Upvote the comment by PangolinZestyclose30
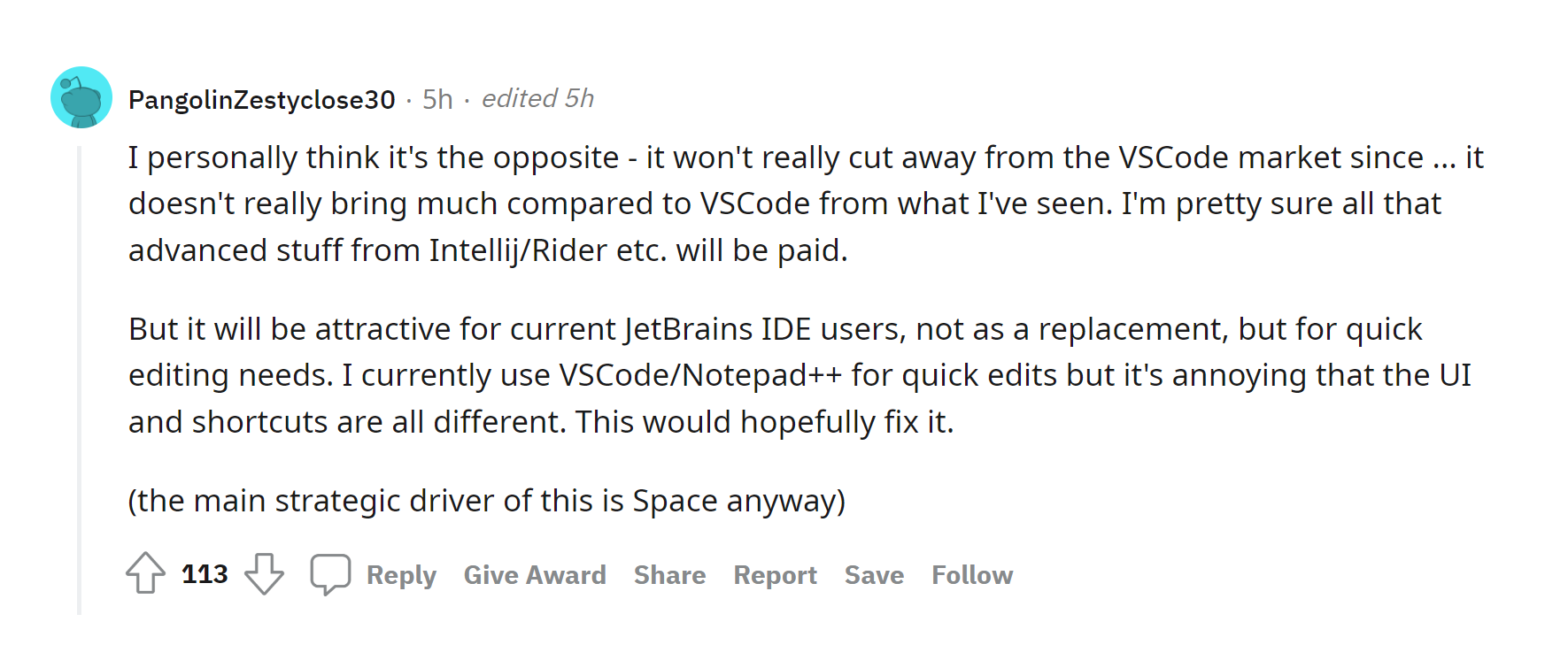 point(145,573)
